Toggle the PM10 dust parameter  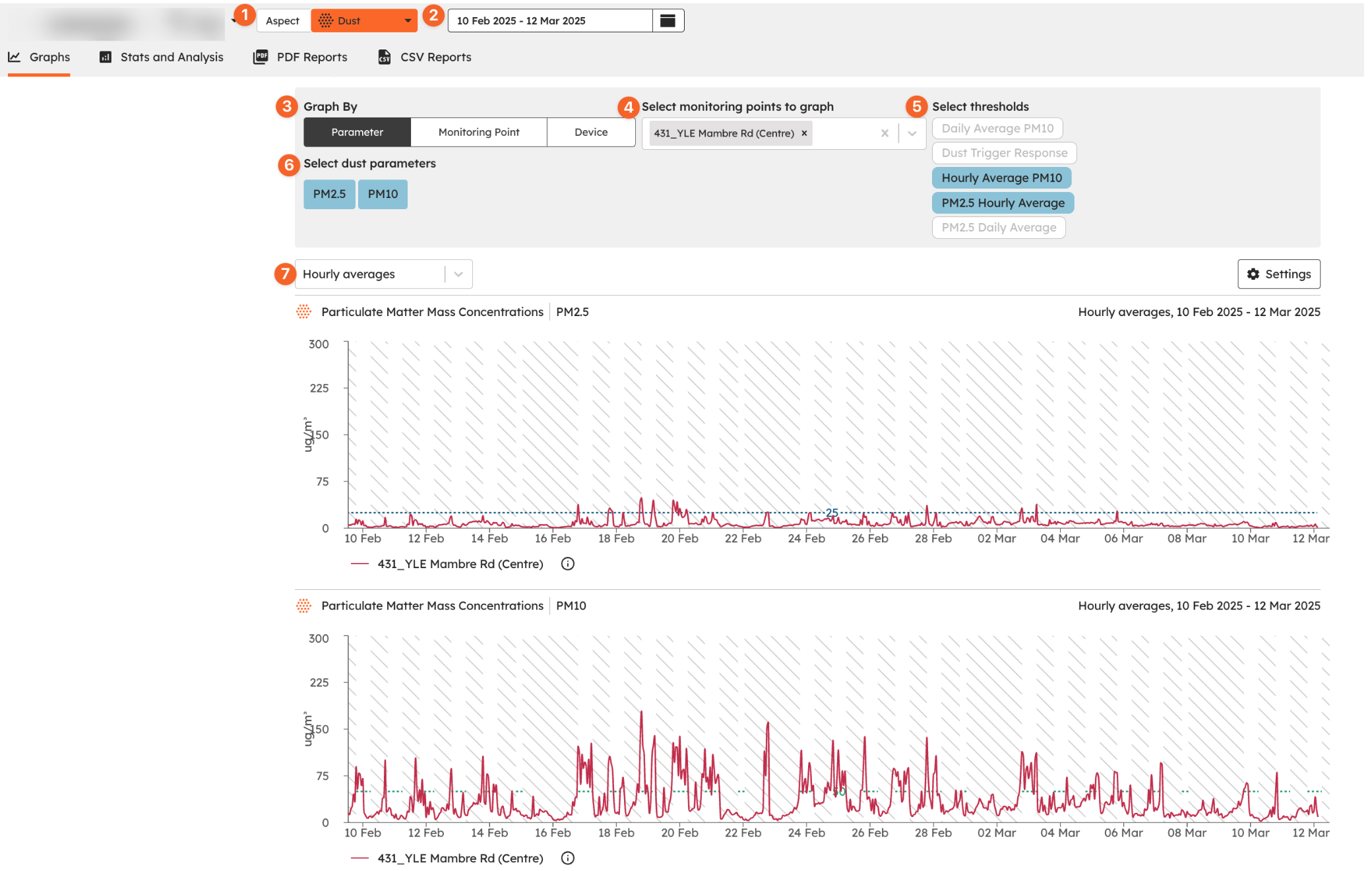(x=383, y=194)
